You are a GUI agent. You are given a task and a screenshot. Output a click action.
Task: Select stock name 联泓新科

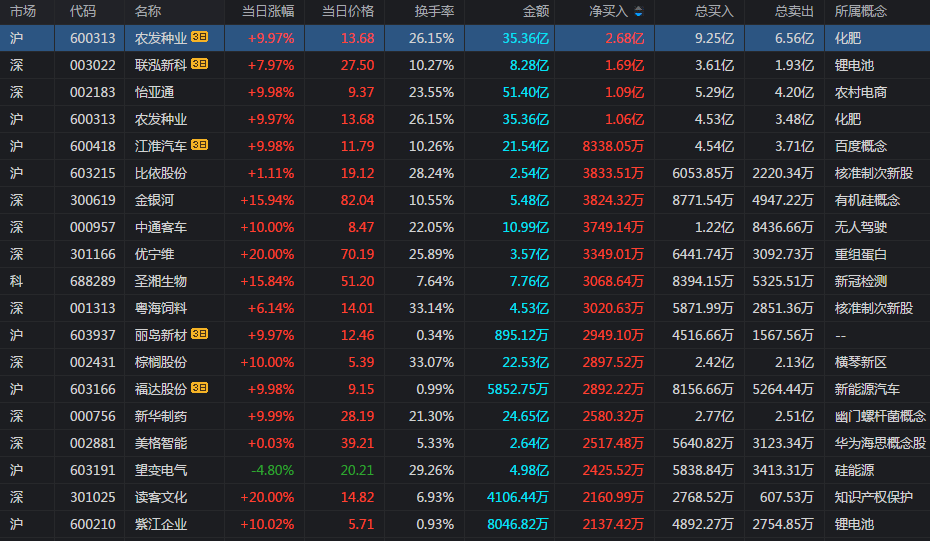coord(161,65)
